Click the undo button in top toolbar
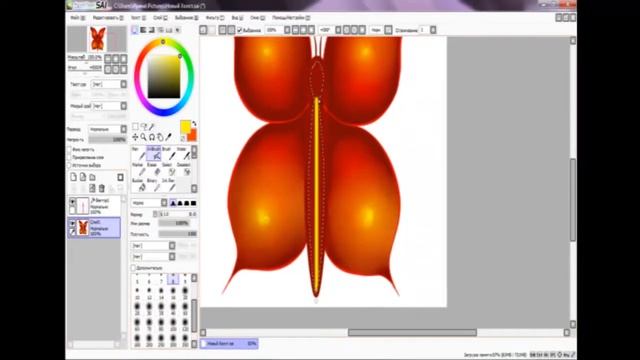The height and width of the screenshot is (360, 640). click(x=203, y=30)
